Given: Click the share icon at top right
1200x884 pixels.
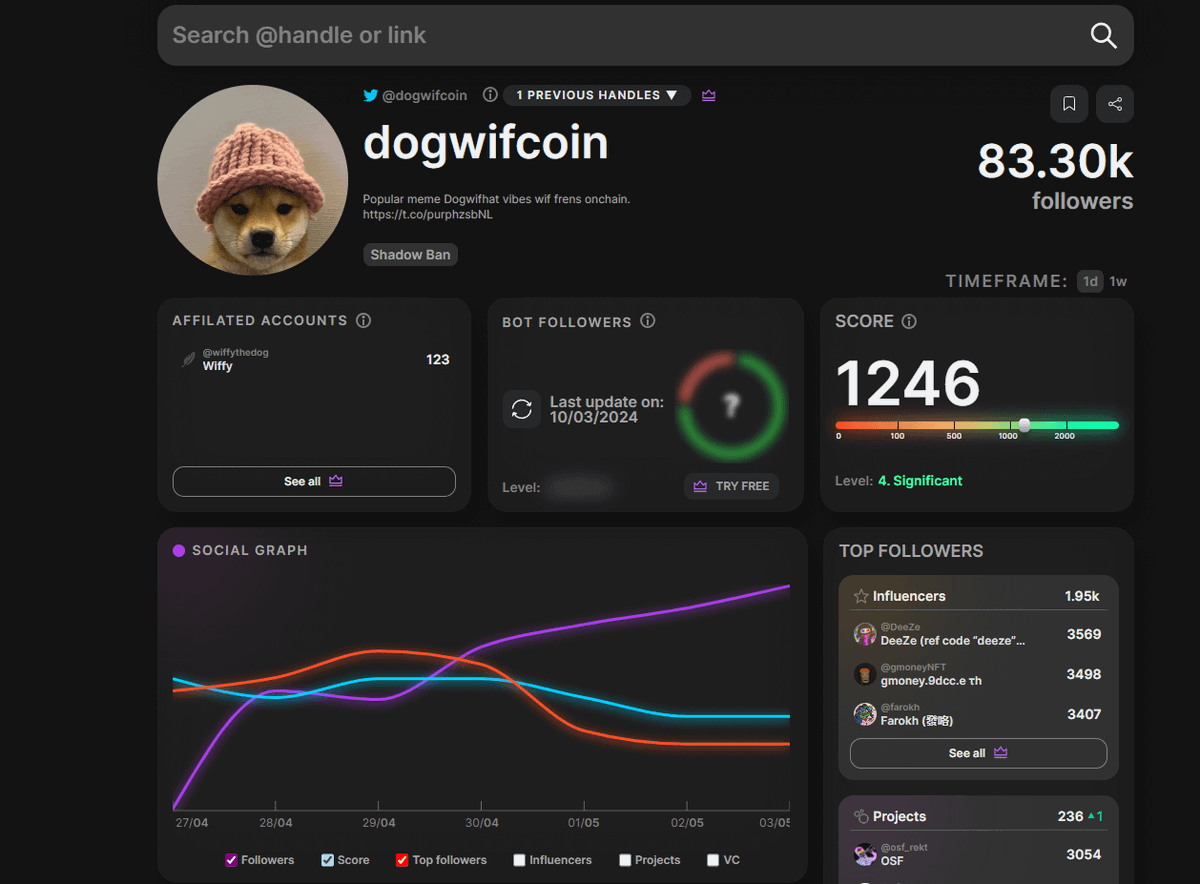Looking at the screenshot, I should click(1114, 104).
